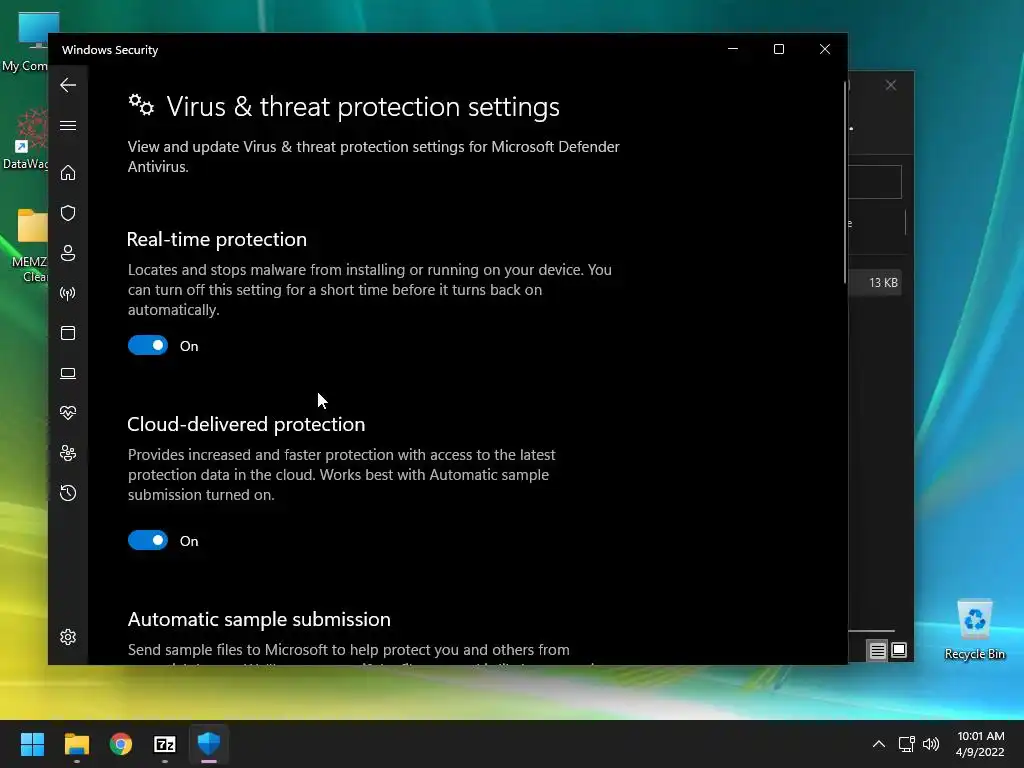Turn off Real-time protection toggle

[x=148, y=345]
